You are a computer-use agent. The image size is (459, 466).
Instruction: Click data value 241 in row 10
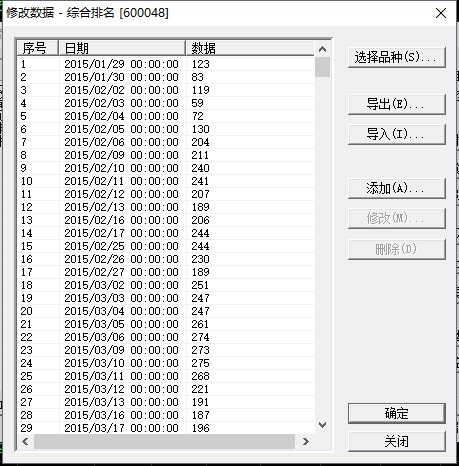pyautogui.click(x=200, y=181)
